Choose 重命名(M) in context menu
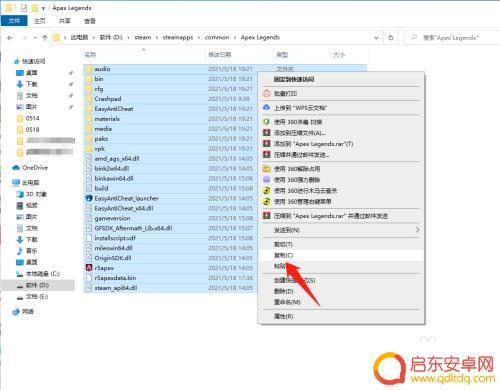 pyautogui.click(x=341, y=302)
